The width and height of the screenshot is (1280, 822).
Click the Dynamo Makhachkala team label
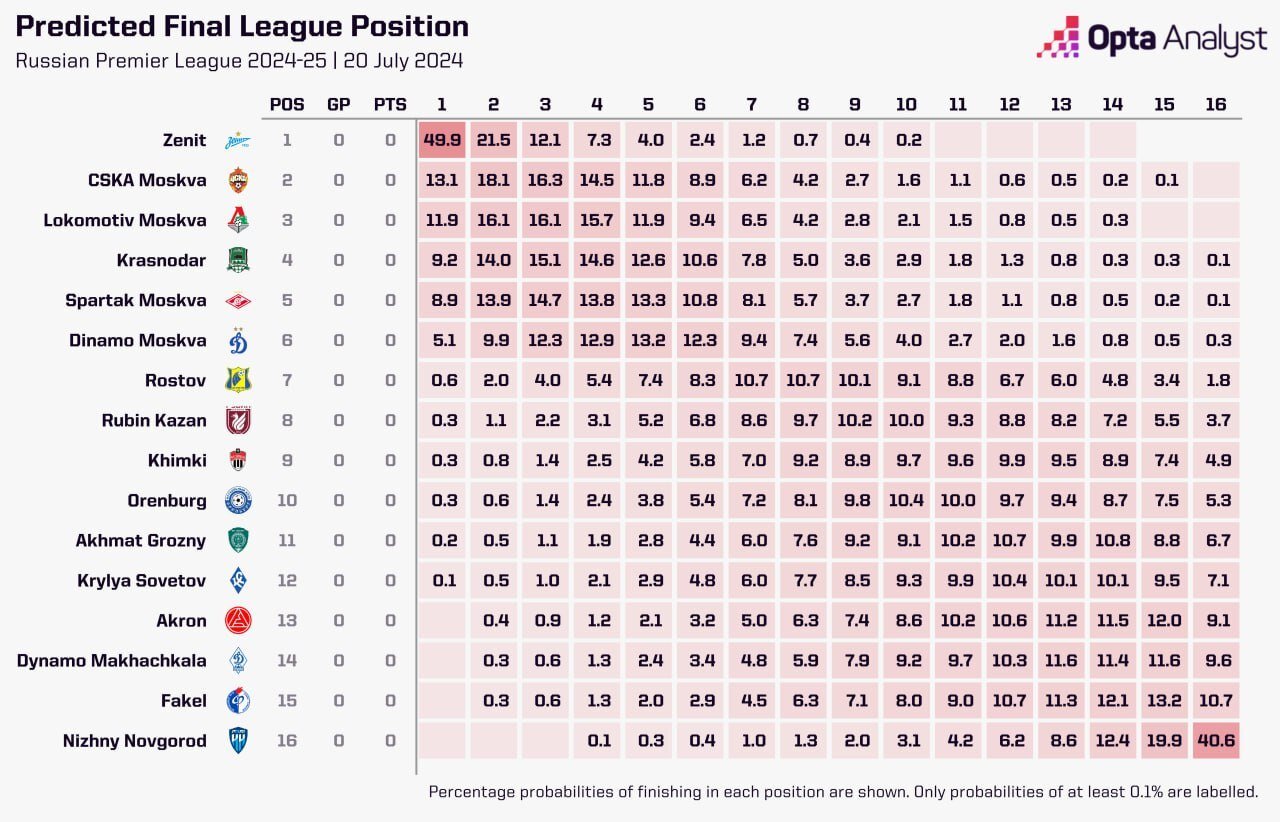pos(111,661)
